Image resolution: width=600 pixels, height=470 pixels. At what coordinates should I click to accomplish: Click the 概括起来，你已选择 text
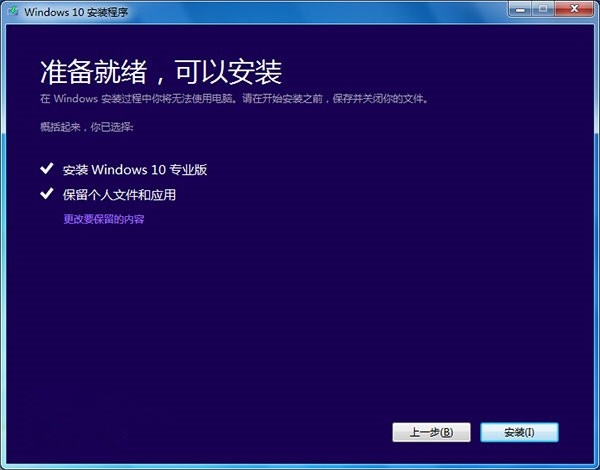coord(87,127)
